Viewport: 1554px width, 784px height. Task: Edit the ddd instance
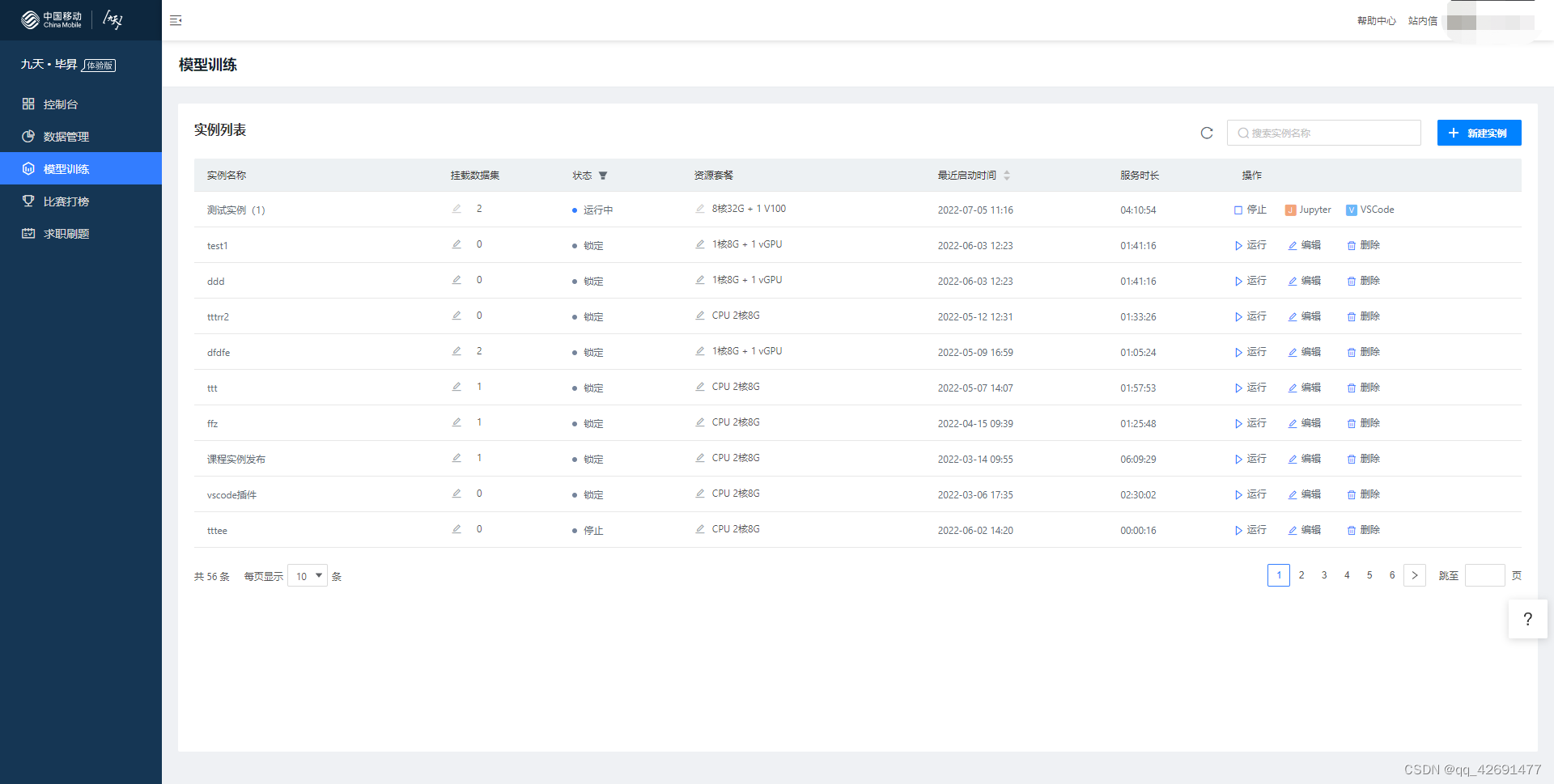point(1305,281)
